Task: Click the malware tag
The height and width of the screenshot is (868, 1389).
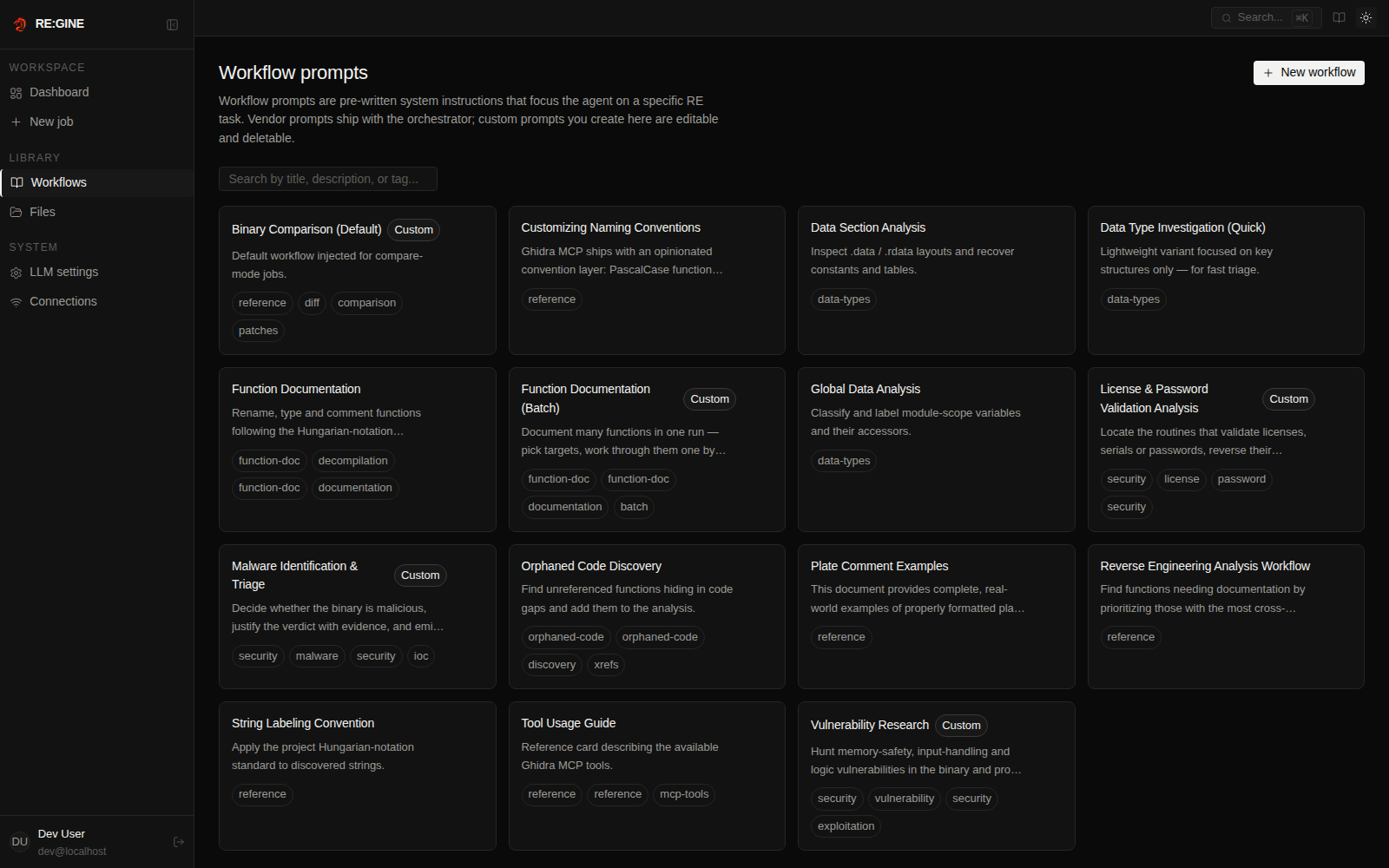Action: point(317,656)
